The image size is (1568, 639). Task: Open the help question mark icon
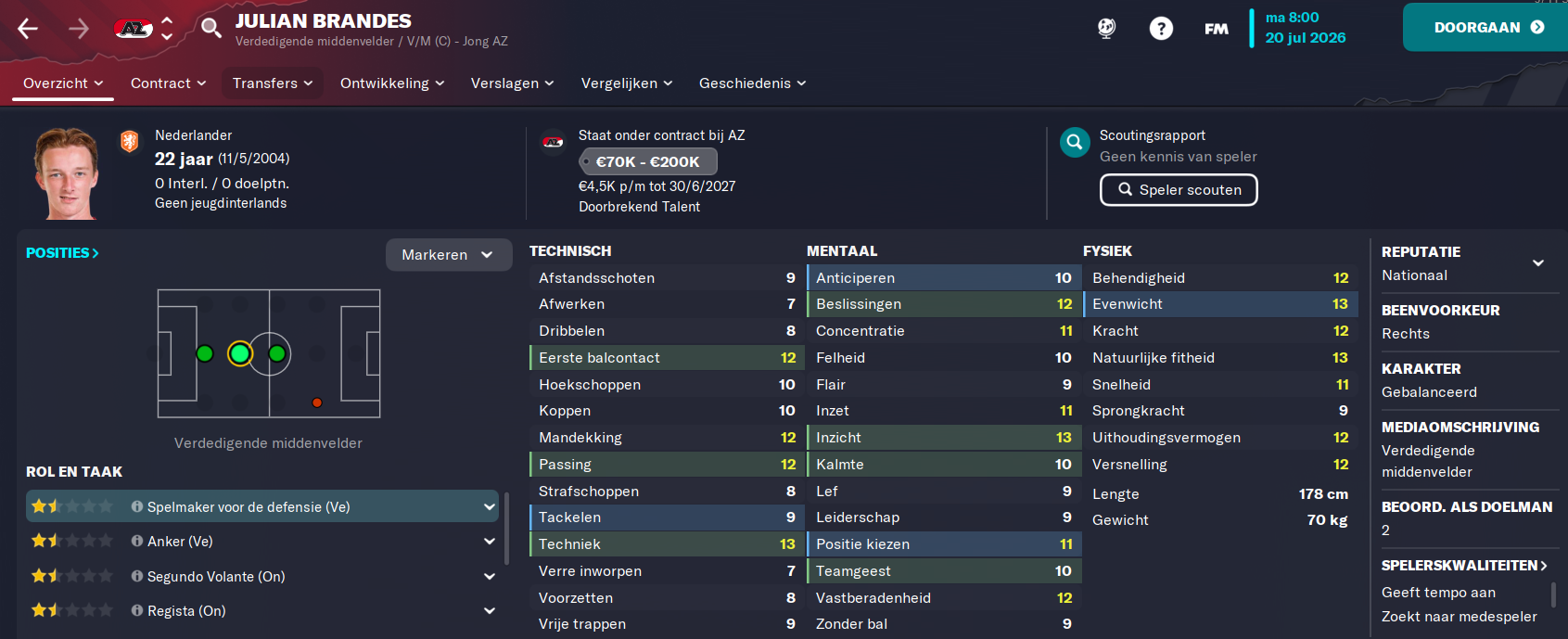(x=1161, y=28)
